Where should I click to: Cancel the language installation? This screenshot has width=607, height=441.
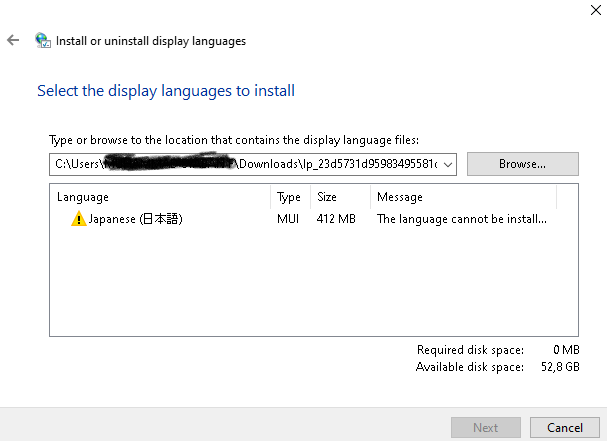click(565, 427)
